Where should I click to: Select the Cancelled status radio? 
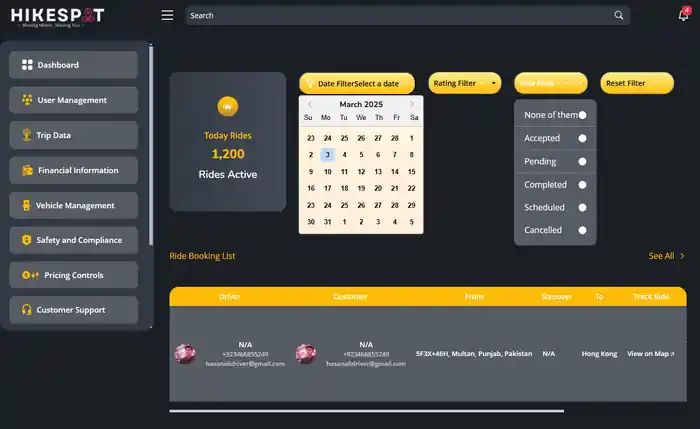(582, 230)
